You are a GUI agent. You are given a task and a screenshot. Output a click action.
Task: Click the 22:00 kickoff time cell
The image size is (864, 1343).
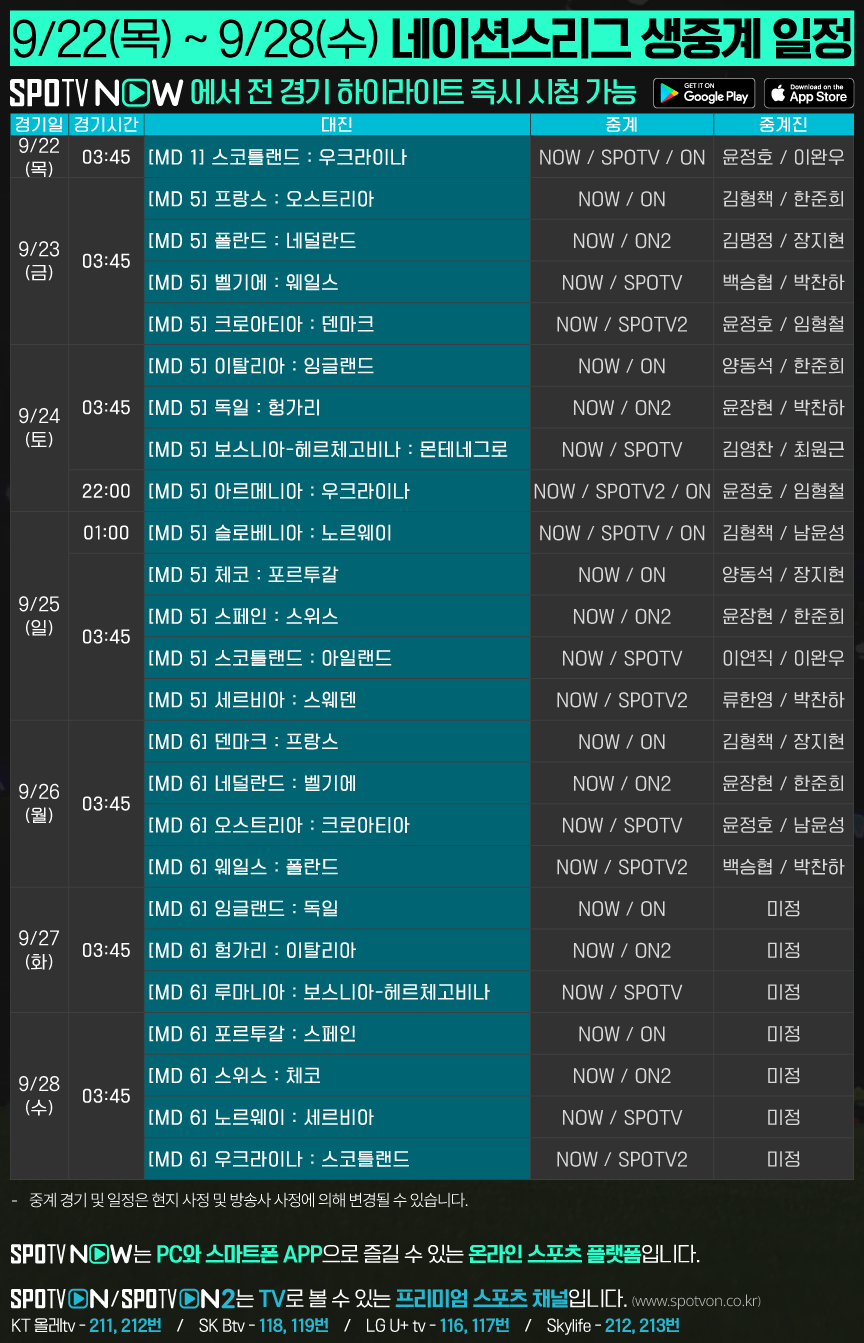coord(106,491)
